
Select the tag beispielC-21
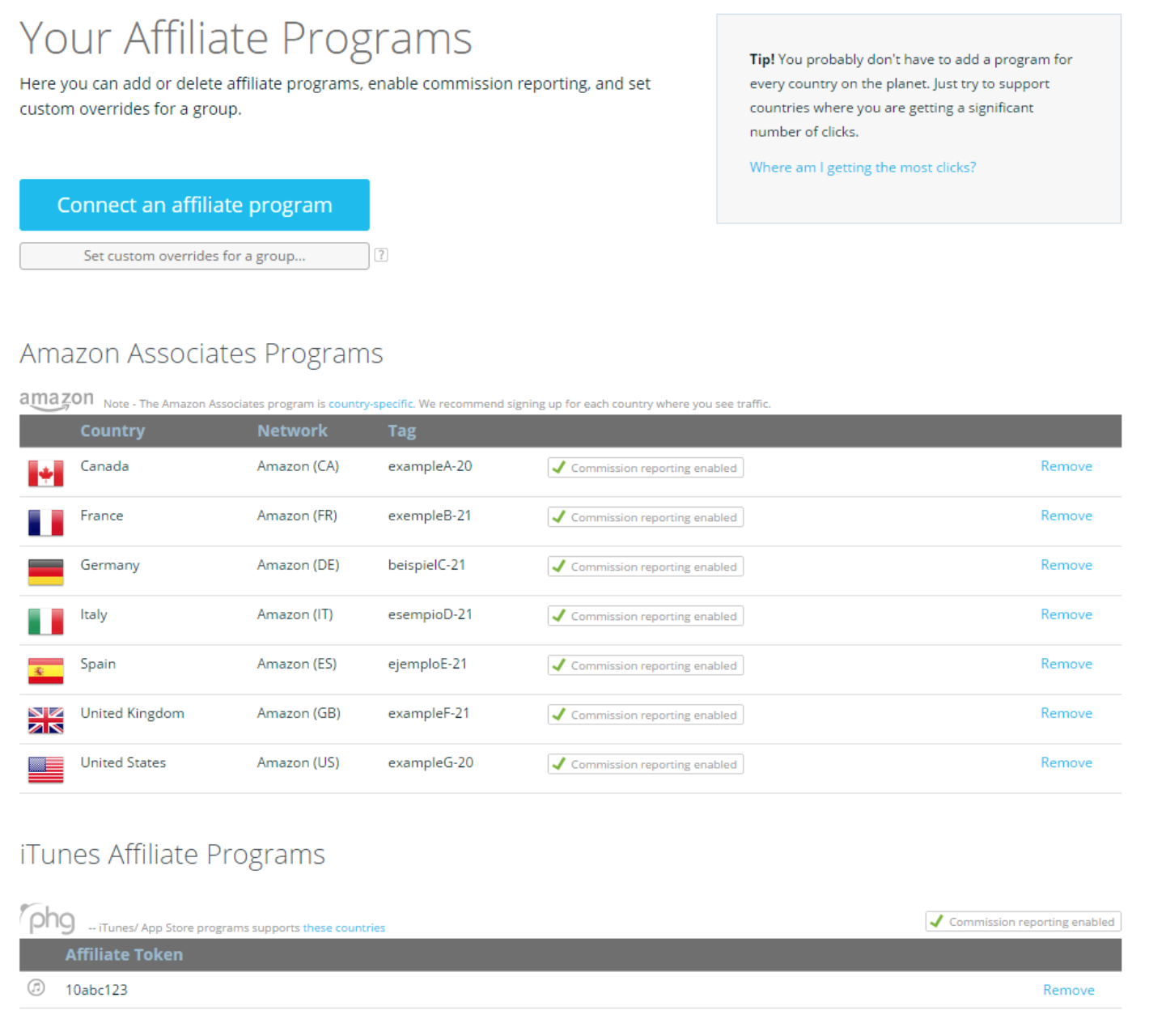click(x=426, y=565)
